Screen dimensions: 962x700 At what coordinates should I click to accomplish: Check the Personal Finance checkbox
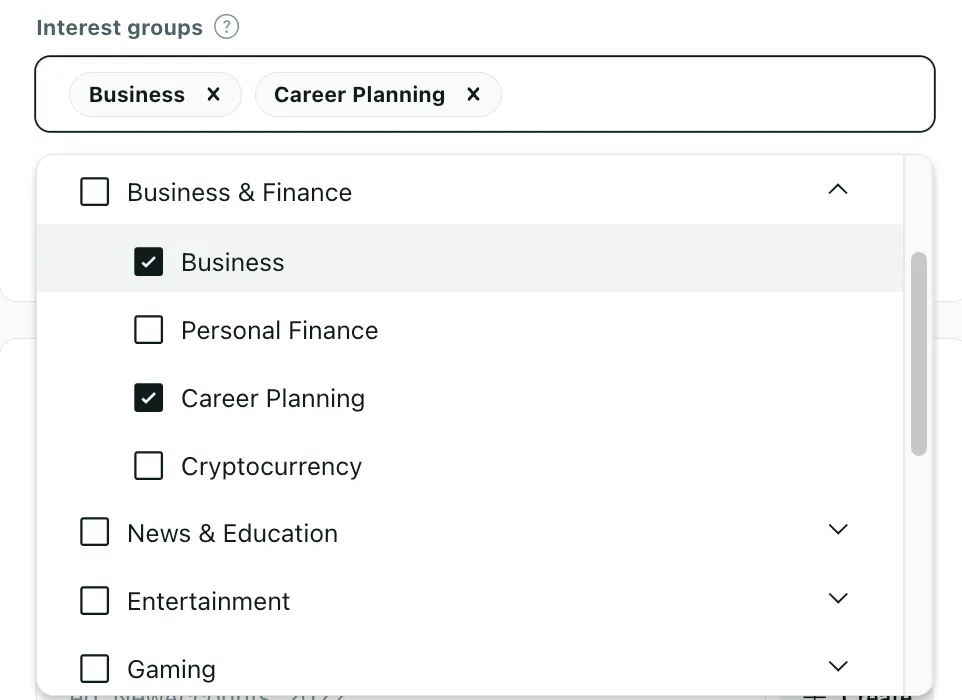point(148,329)
